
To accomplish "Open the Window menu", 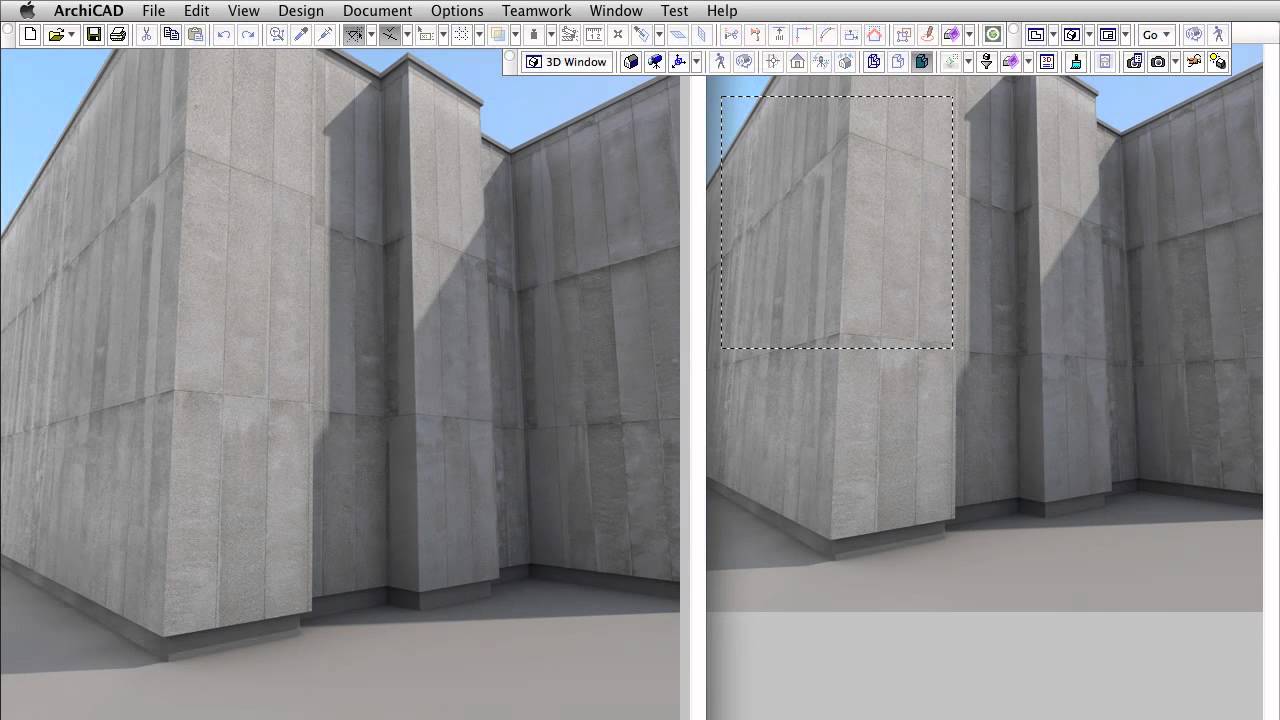I will pos(615,11).
